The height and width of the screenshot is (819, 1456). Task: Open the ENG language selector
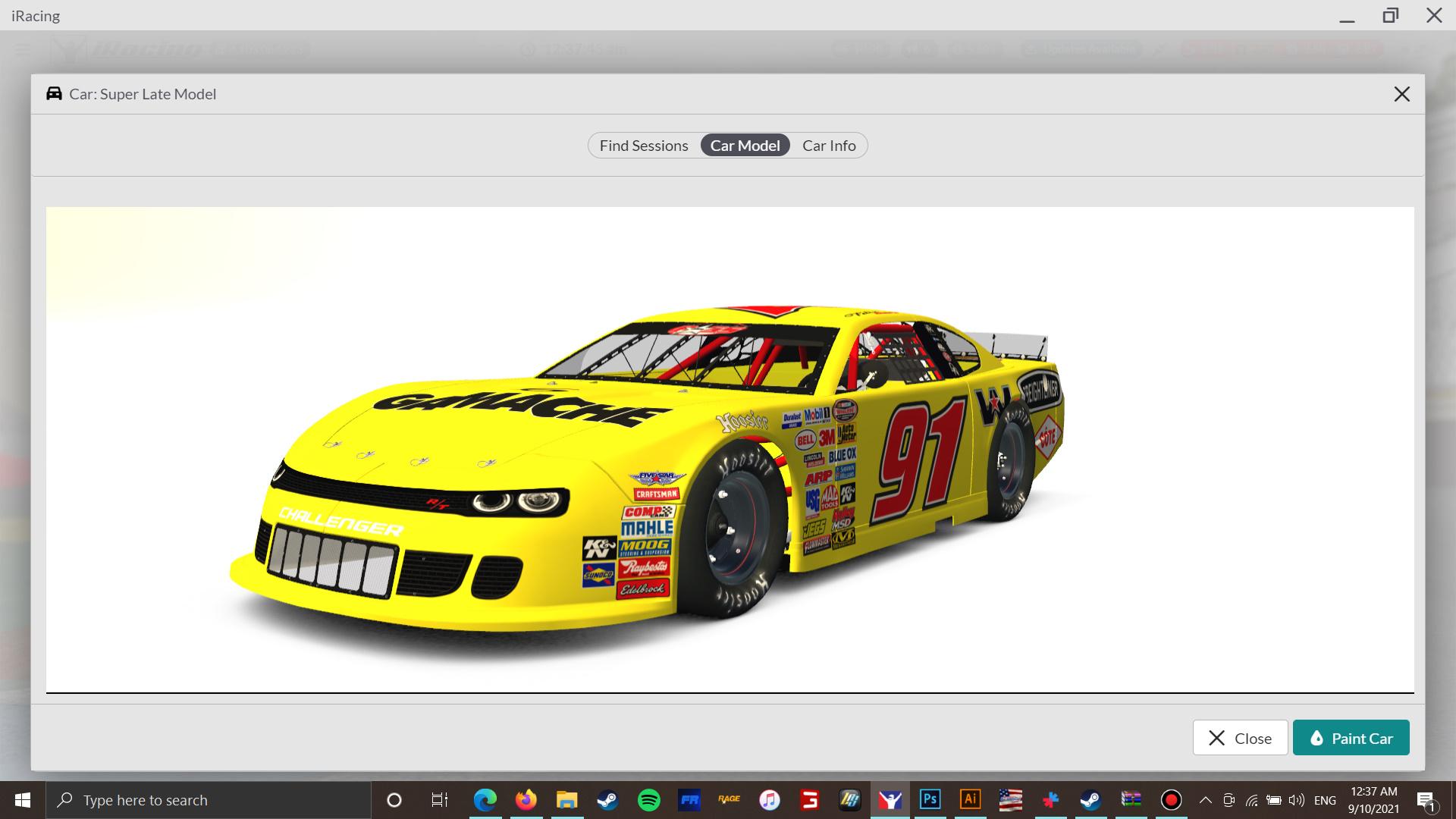[1325, 799]
